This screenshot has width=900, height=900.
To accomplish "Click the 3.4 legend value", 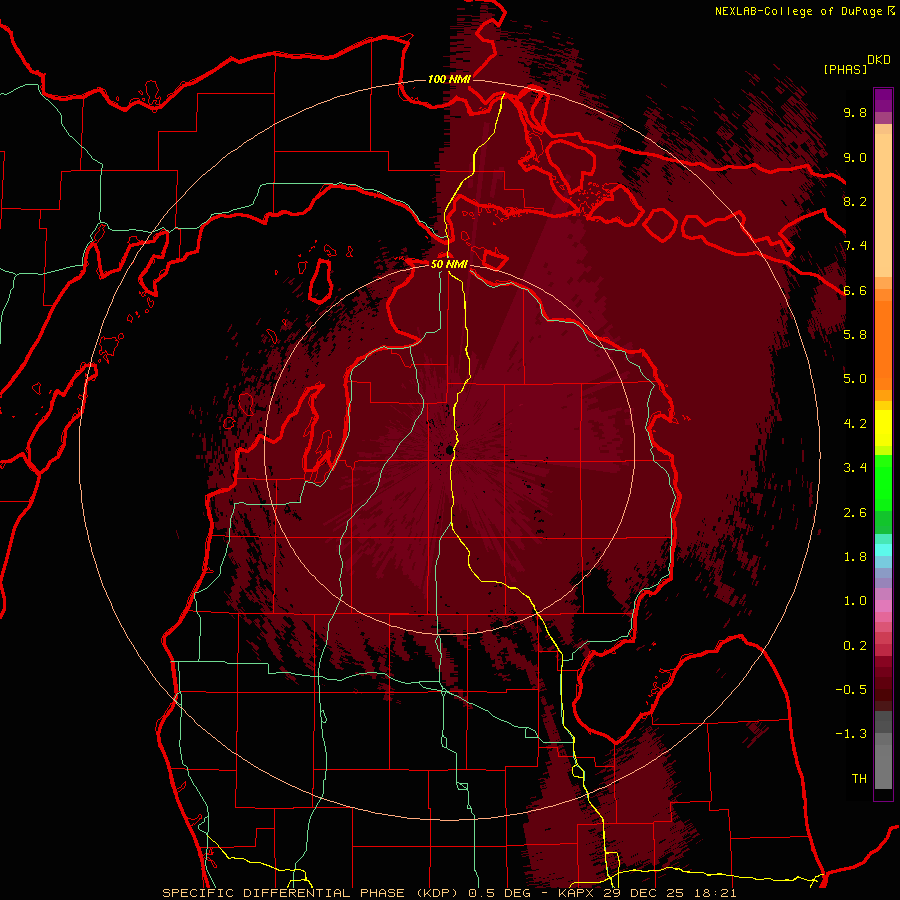I will [855, 468].
